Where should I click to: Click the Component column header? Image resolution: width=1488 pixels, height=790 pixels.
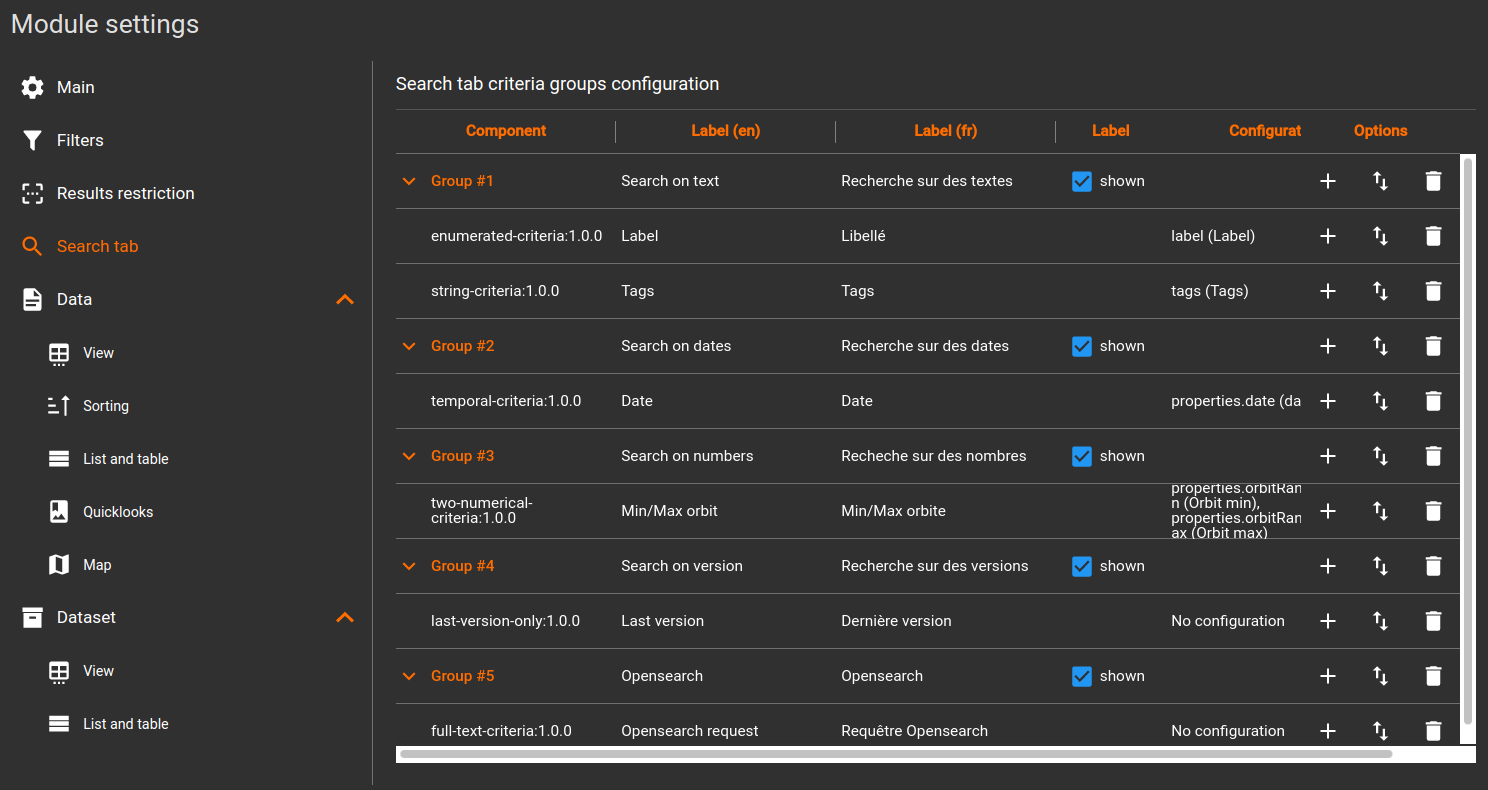[506, 131]
